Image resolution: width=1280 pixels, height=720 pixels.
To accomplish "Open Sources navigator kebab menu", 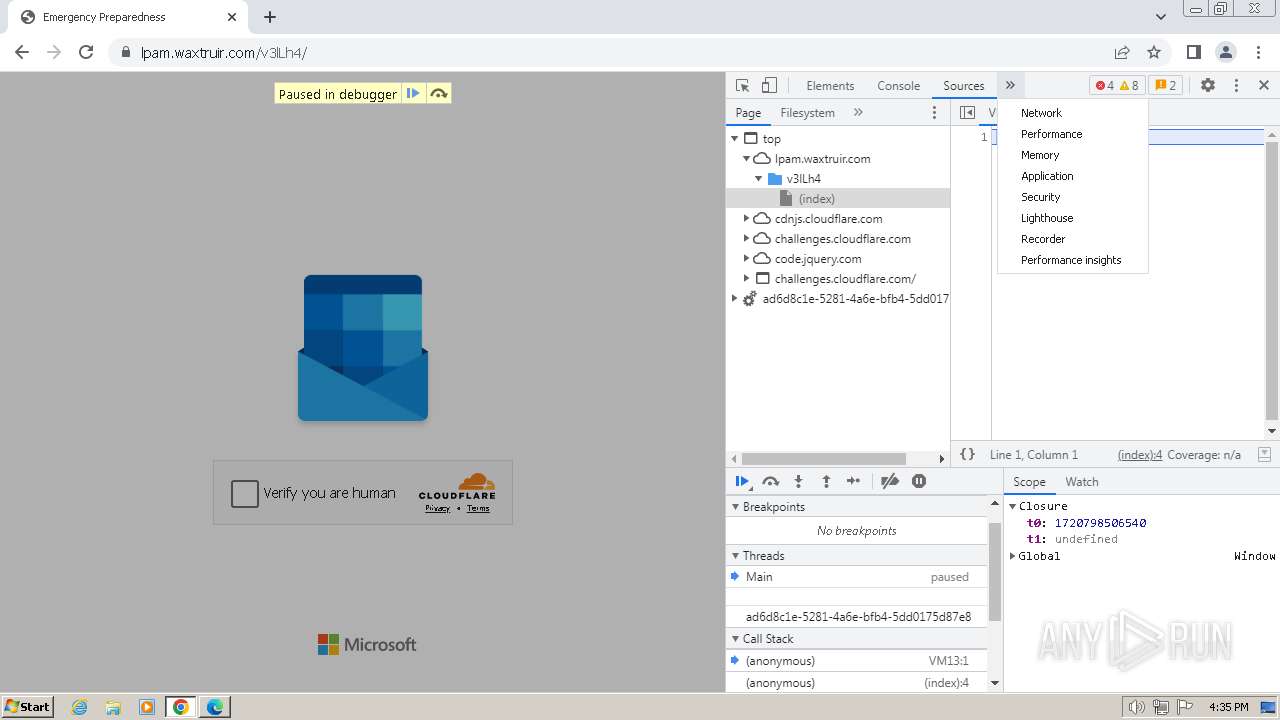I will [x=935, y=113].
